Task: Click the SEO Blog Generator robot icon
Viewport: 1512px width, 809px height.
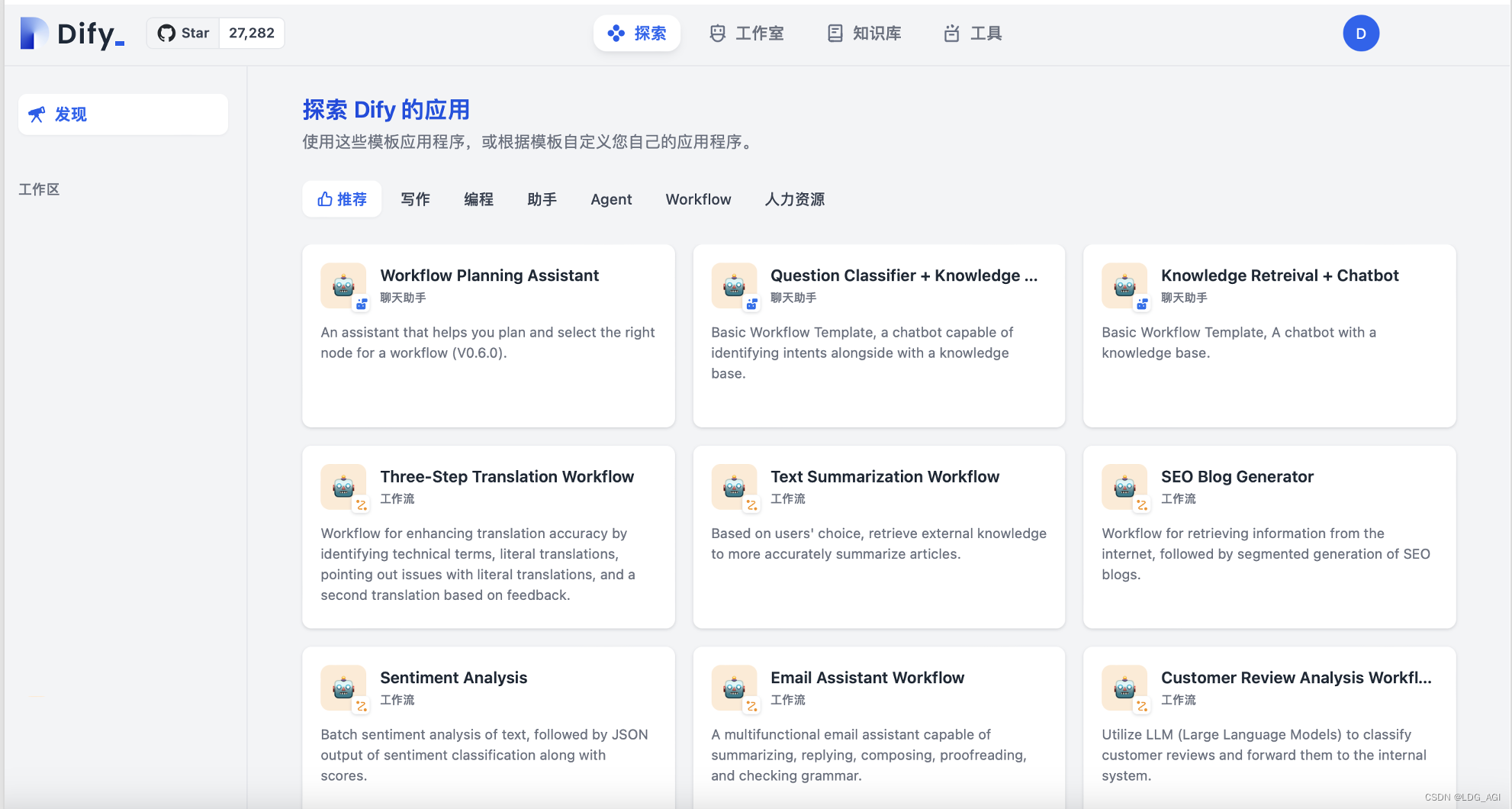Action: (x=1124, y=486)
